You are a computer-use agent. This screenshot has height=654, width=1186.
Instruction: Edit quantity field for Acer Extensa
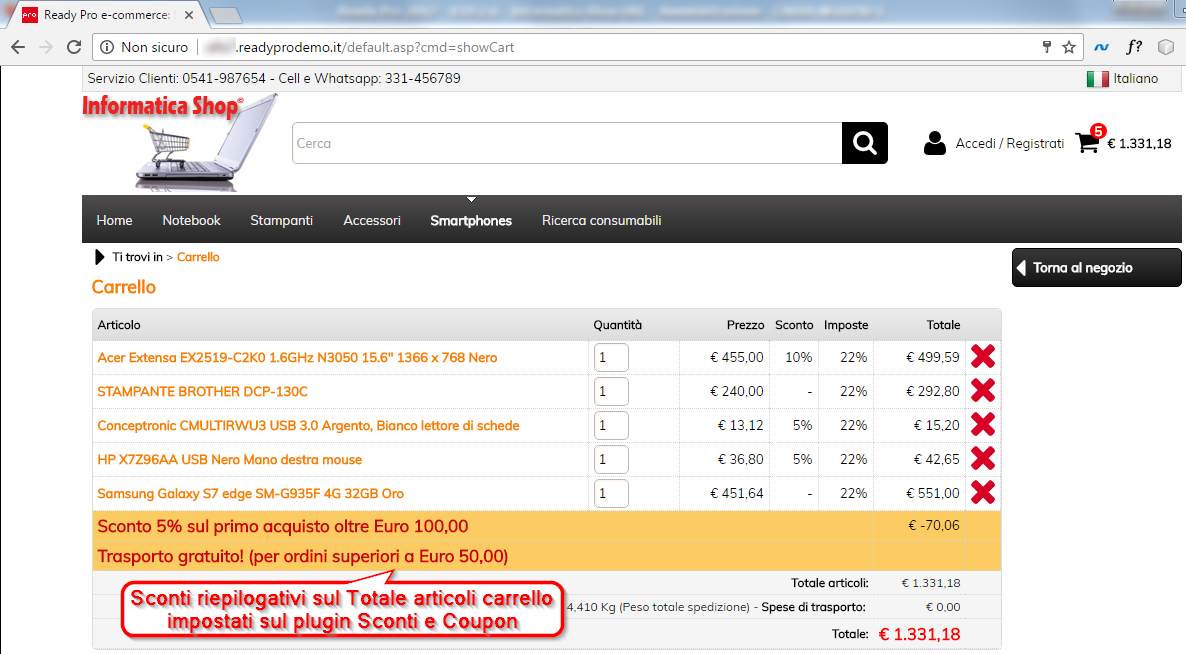tap(611, 358)
